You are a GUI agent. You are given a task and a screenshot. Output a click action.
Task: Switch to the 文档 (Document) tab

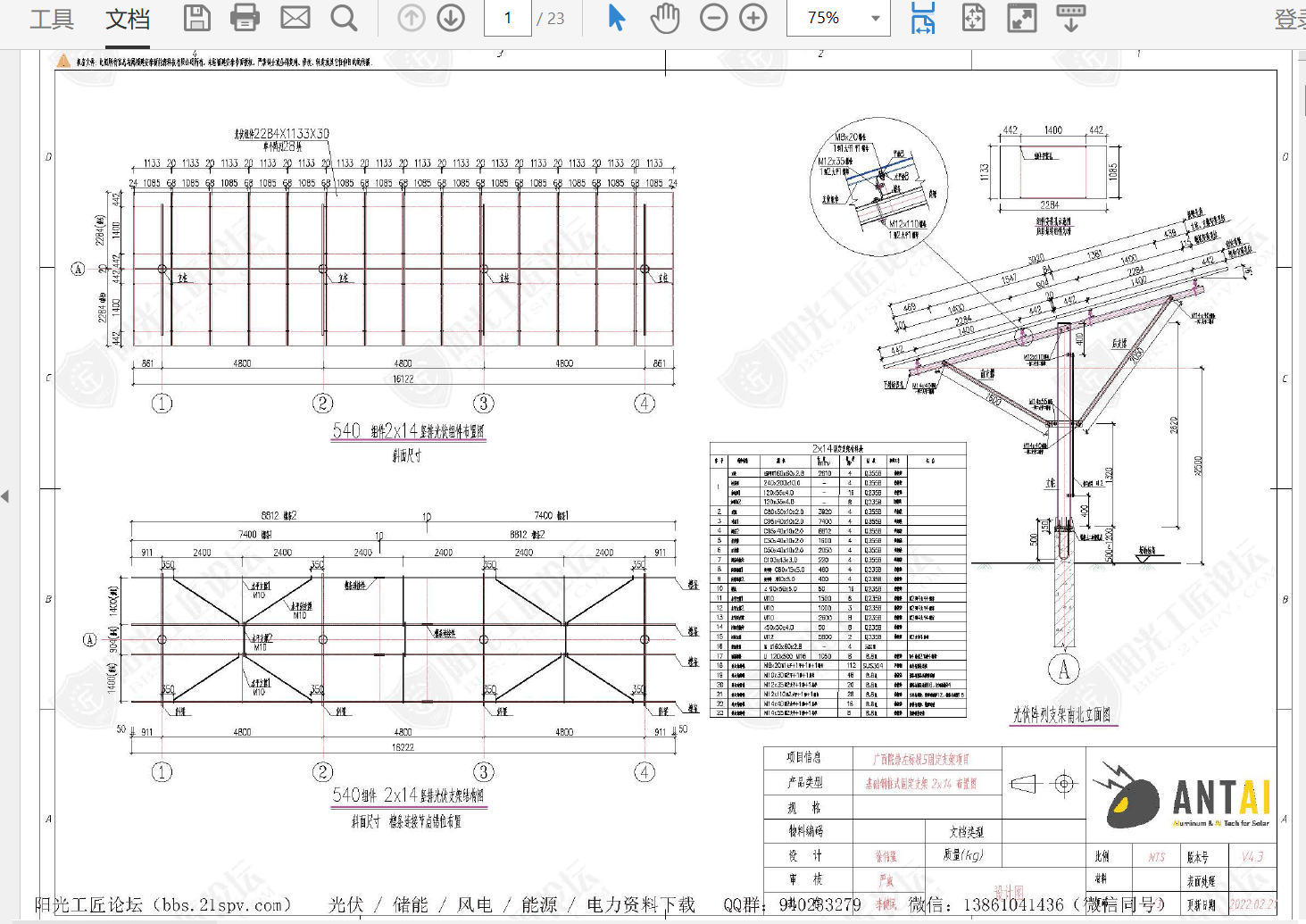coord(128,19)
